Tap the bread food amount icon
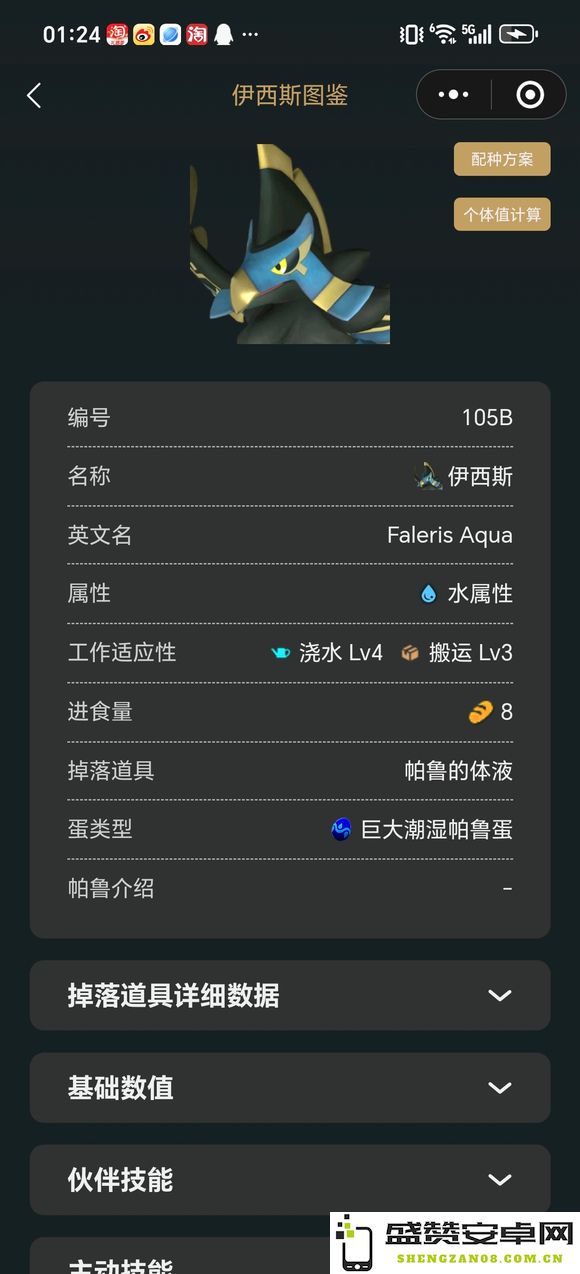This screenshot has width=580, height=1274. (481, 712)
